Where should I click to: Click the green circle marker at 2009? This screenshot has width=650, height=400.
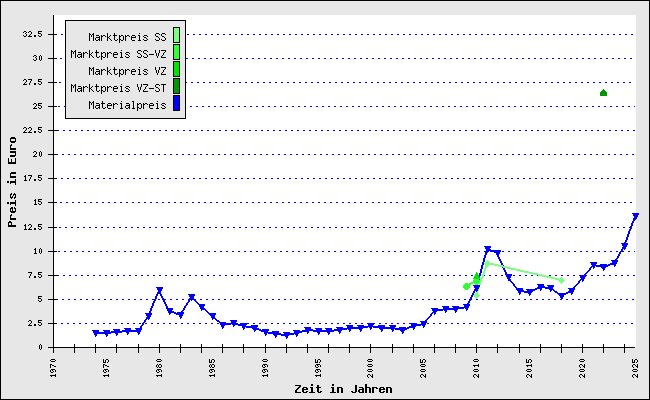(x=466, y=286)
